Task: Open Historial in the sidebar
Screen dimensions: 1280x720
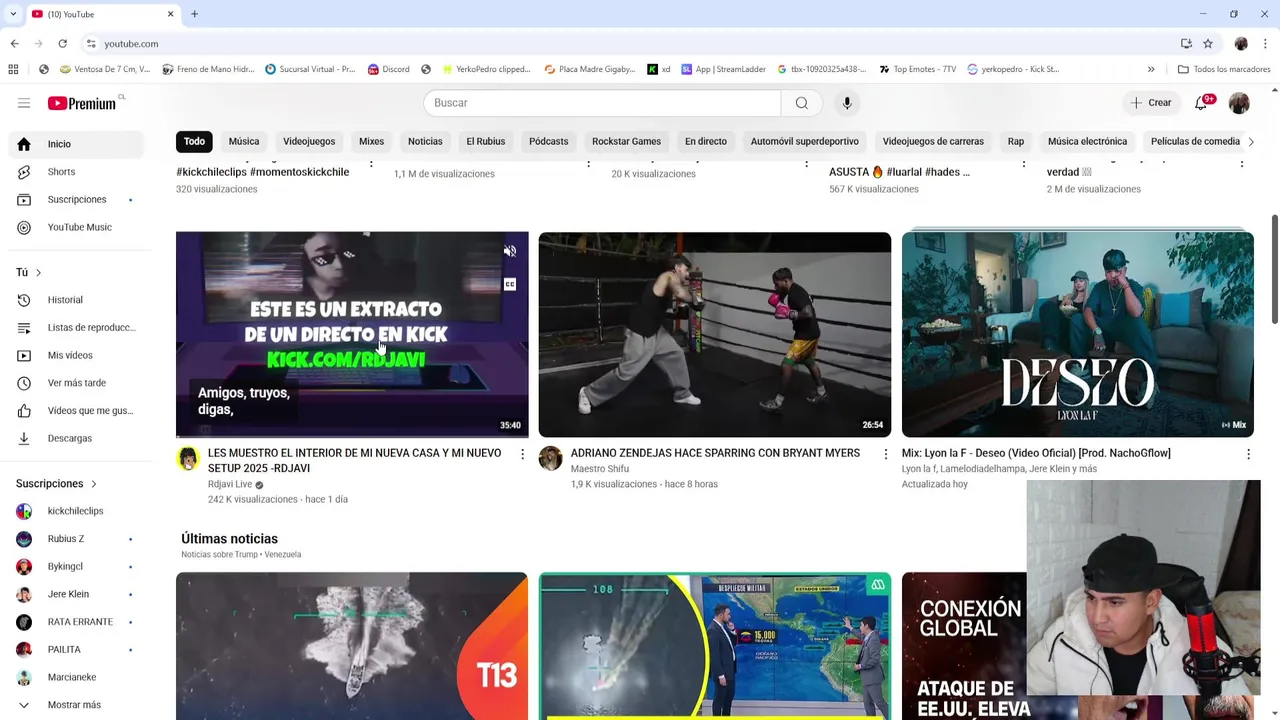Action: (x=76, y=300)
